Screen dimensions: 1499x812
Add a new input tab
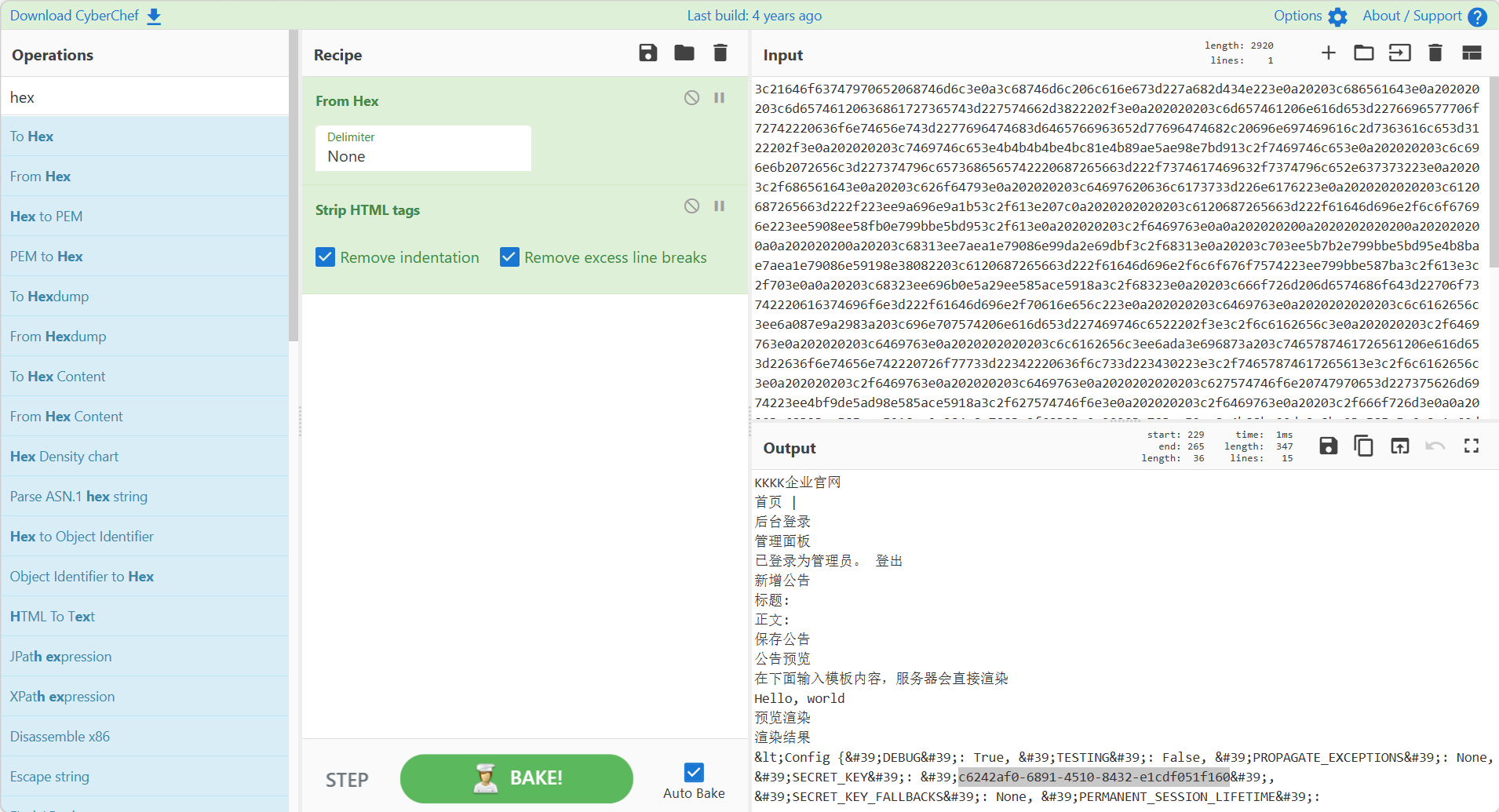pos(1328,53)
